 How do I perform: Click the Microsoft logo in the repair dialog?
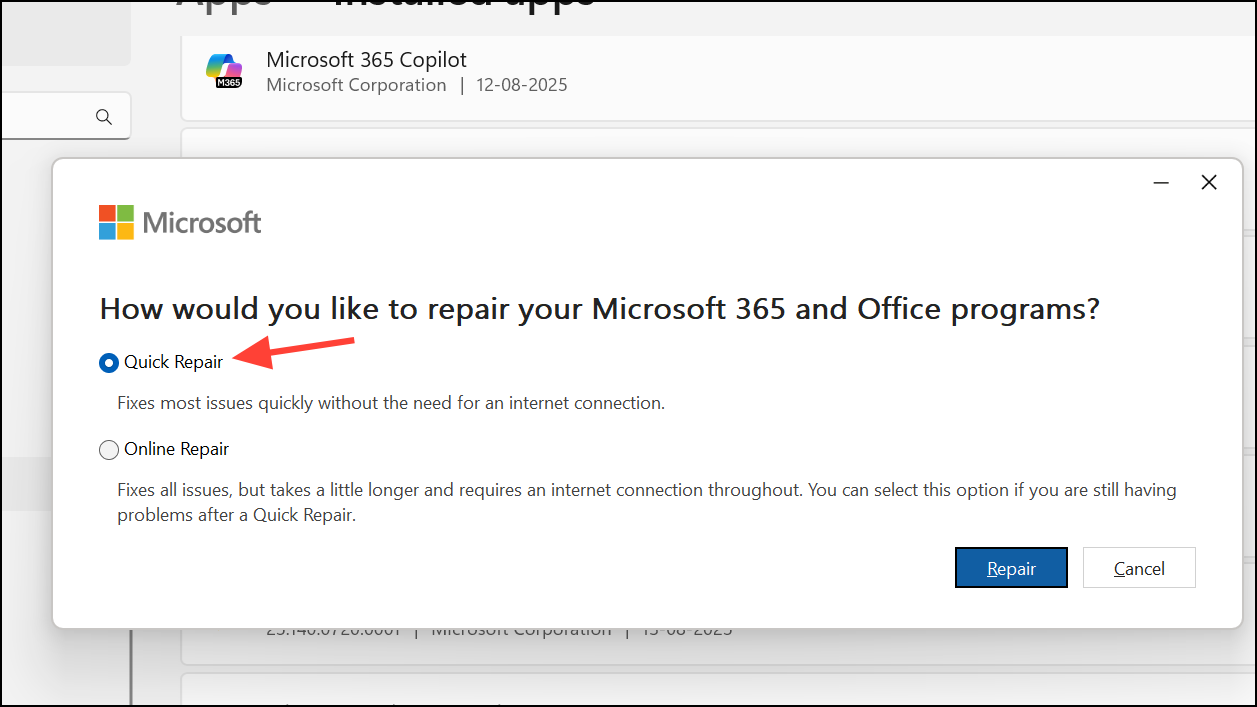pos(180,222)
